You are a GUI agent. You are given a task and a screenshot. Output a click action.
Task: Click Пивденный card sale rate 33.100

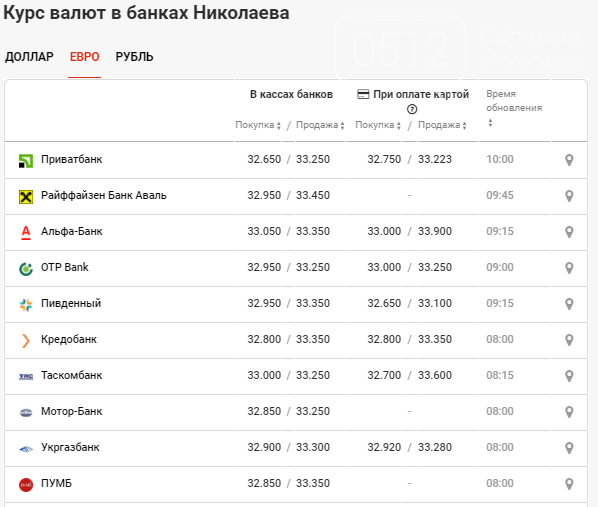pyautogui.click(x=435, y=303)
